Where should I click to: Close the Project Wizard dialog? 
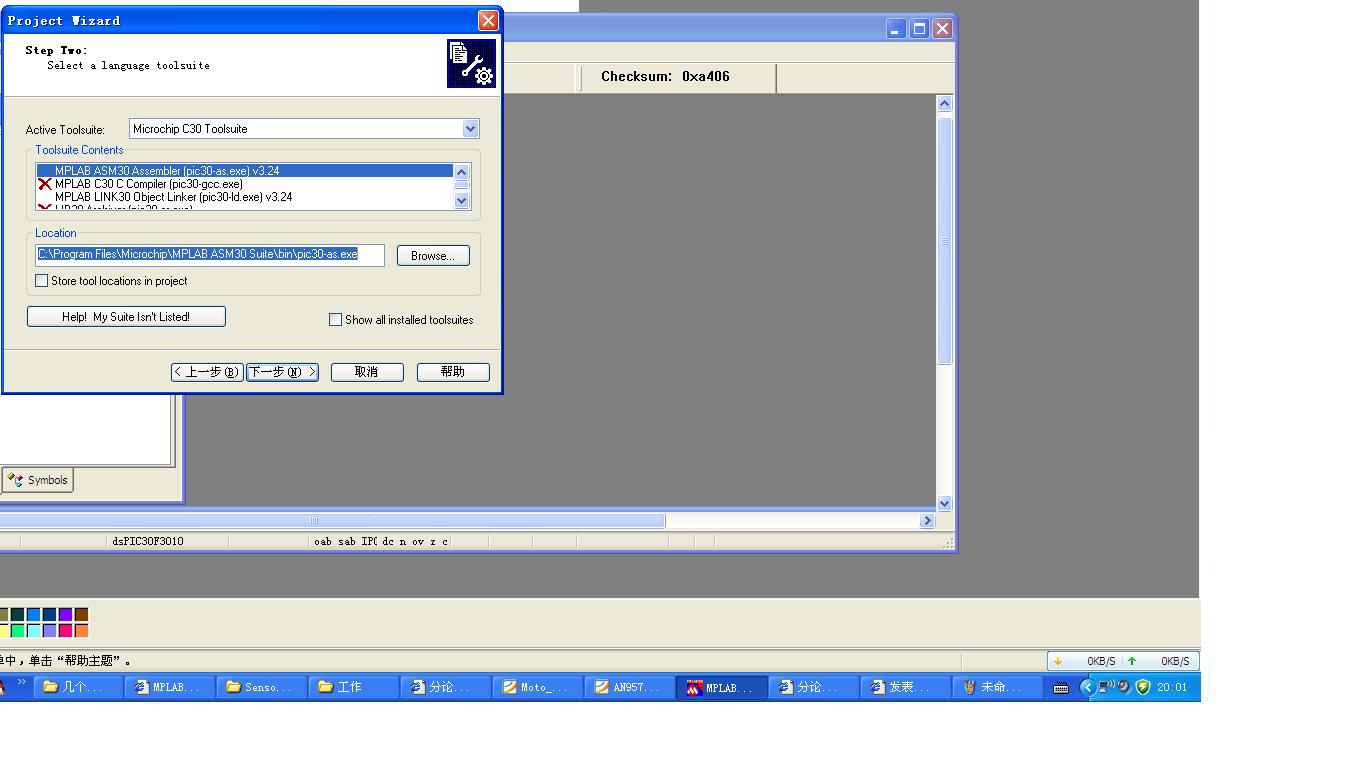tap(488, 20)
